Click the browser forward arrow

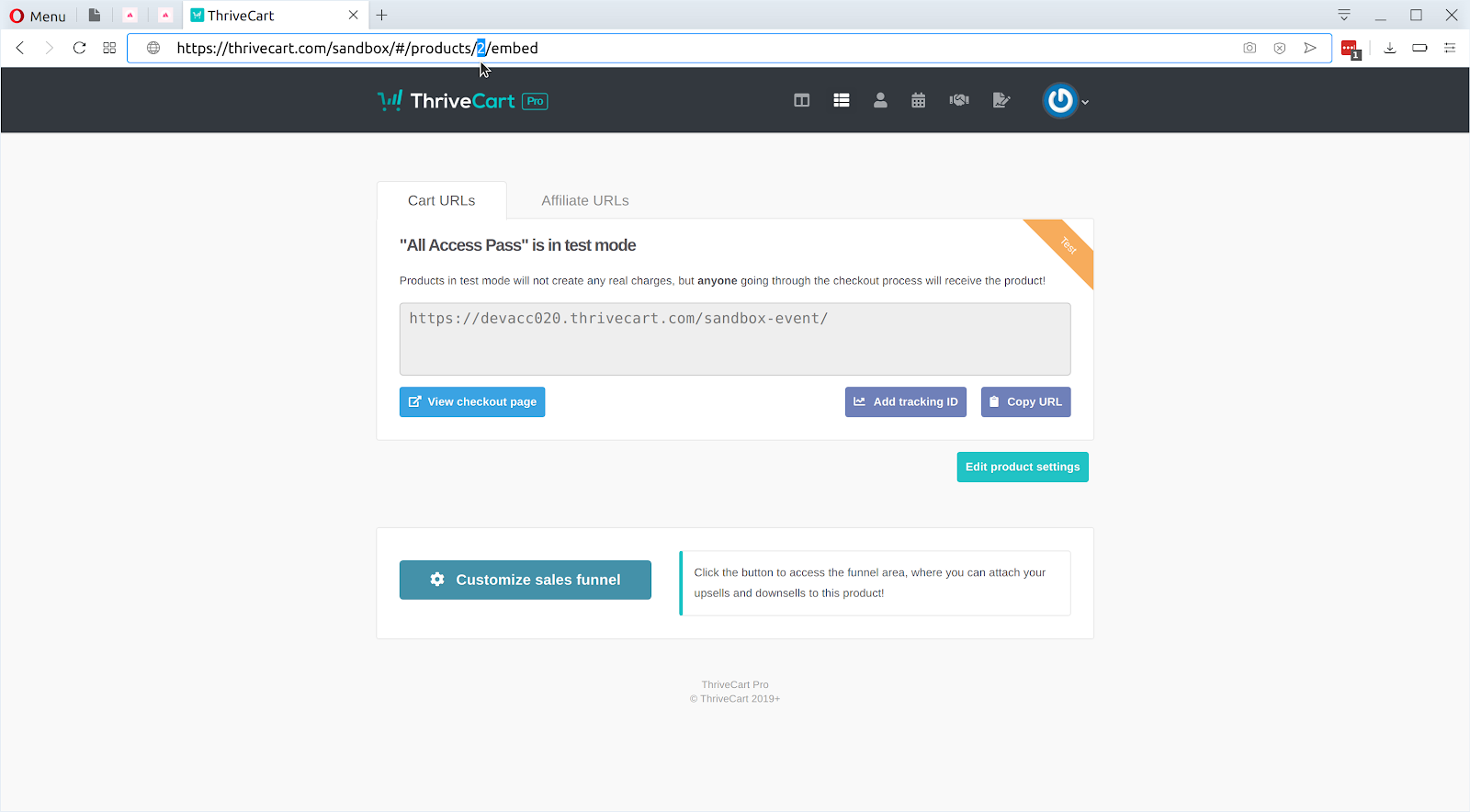50,48
